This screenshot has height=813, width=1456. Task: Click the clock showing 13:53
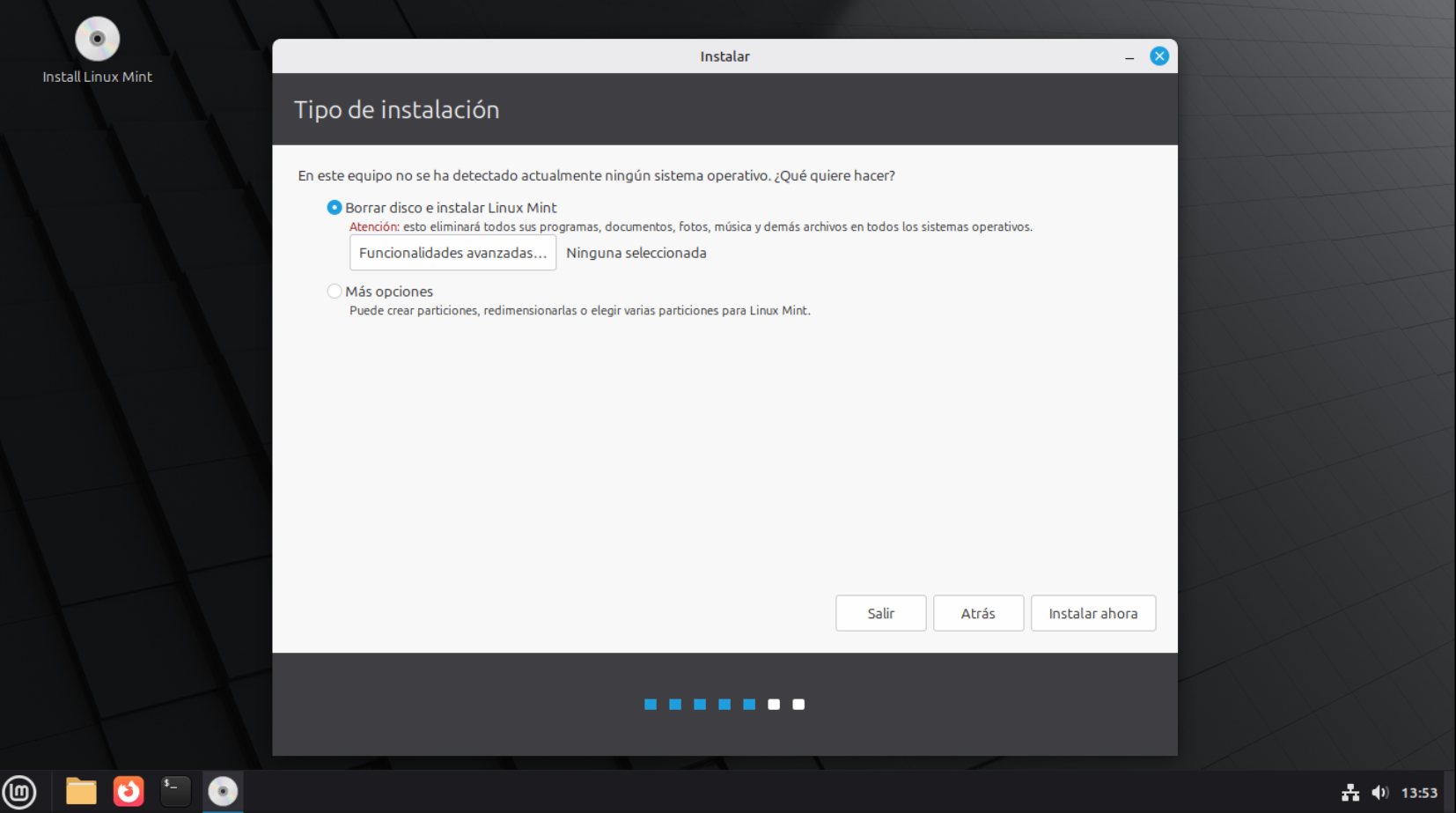point(1419,793)
